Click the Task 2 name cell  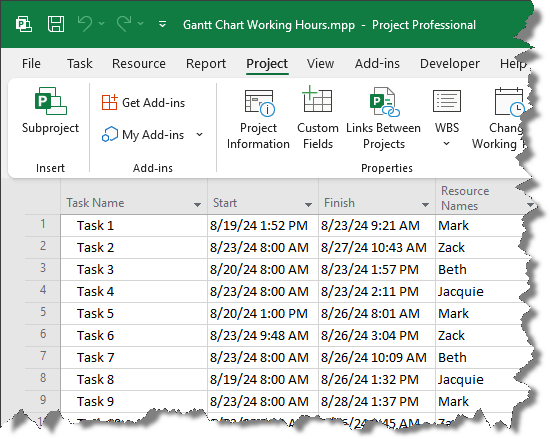pyautogui.click(x=134, y=248)
